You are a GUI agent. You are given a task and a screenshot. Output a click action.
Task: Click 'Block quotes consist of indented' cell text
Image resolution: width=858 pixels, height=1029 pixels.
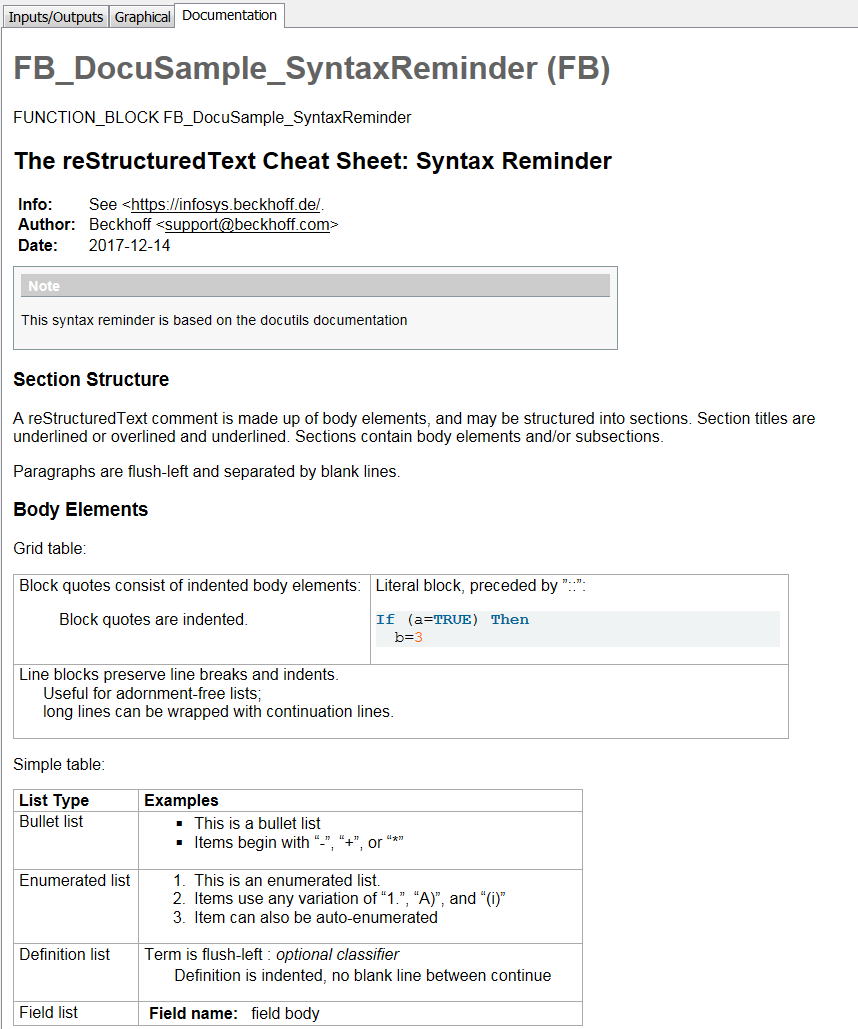[x=190, y=585]
